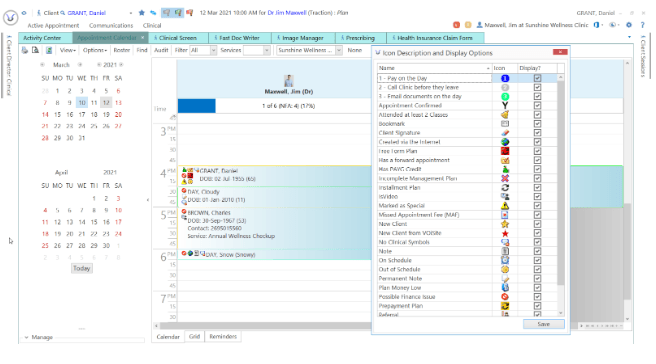656x364 pixels.
Task: Switch to the Clinical Screen tab
Action: [178, 38]
